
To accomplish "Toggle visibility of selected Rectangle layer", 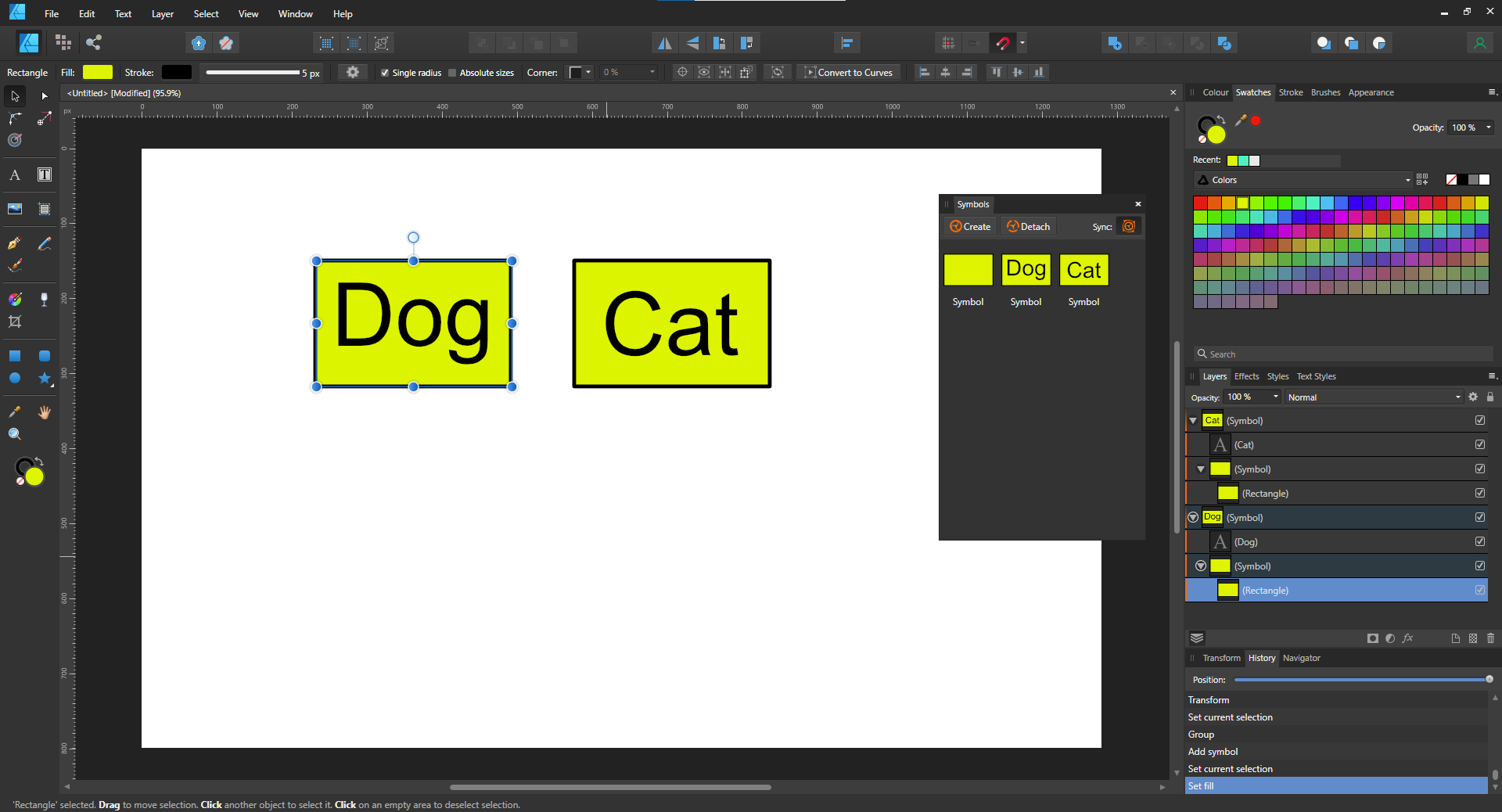I will 1480,590.
